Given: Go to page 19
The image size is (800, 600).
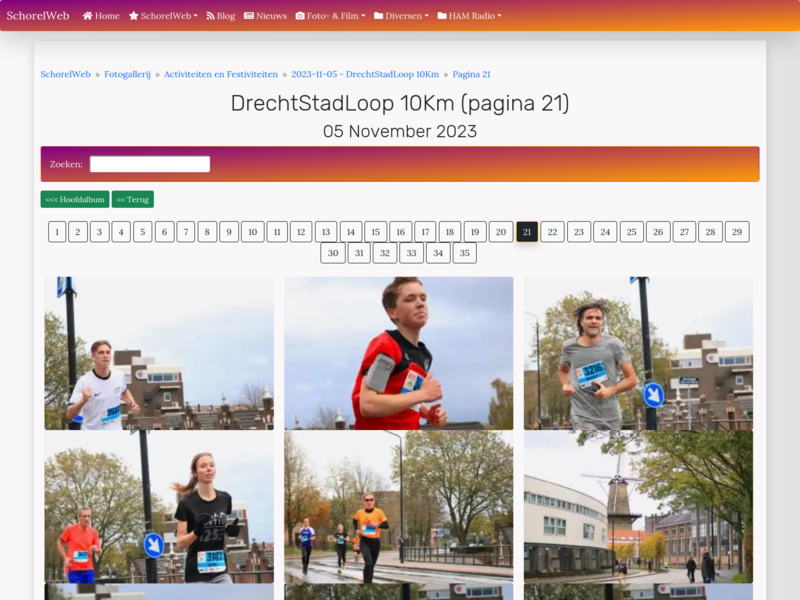Looking at the screenshot, I should pos(475,232).
